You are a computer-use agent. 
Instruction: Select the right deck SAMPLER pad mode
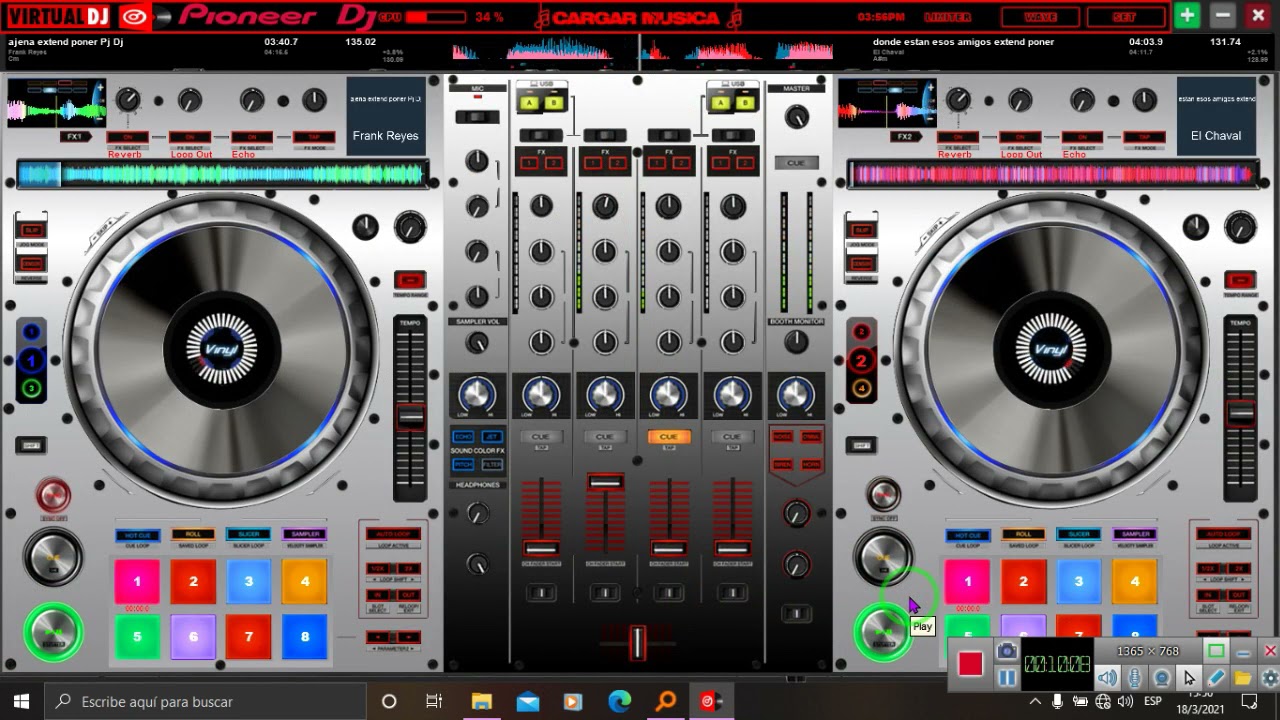[1135, 535]
